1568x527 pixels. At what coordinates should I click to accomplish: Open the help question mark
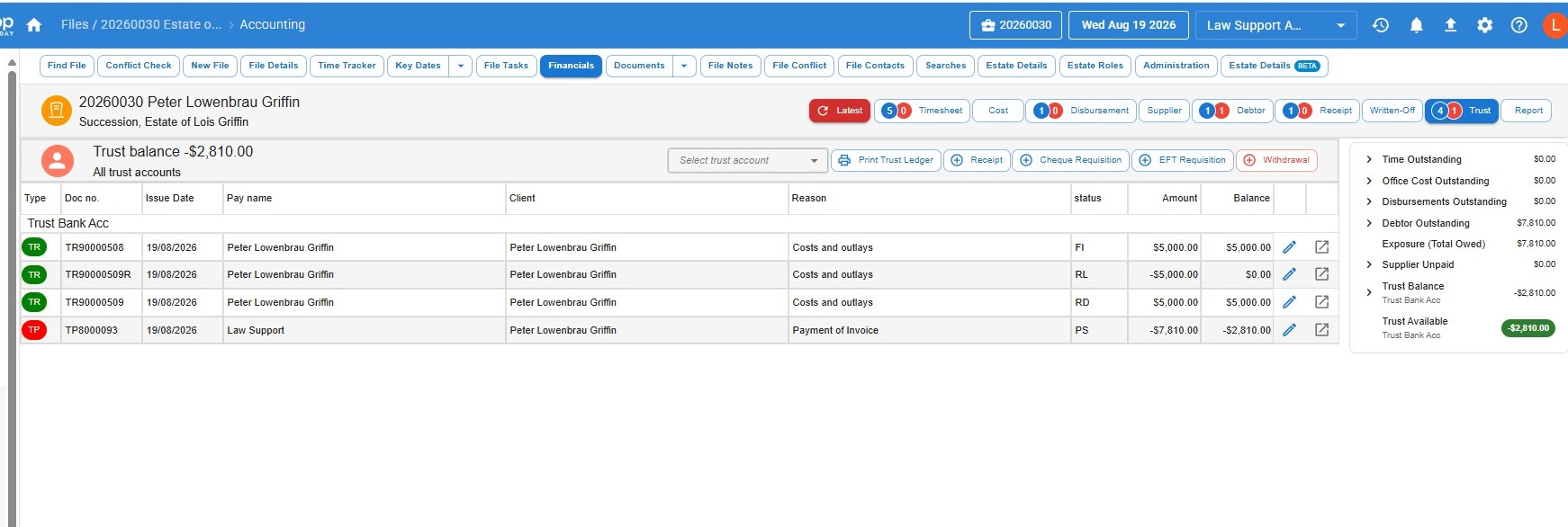[x=1519, y=25]
